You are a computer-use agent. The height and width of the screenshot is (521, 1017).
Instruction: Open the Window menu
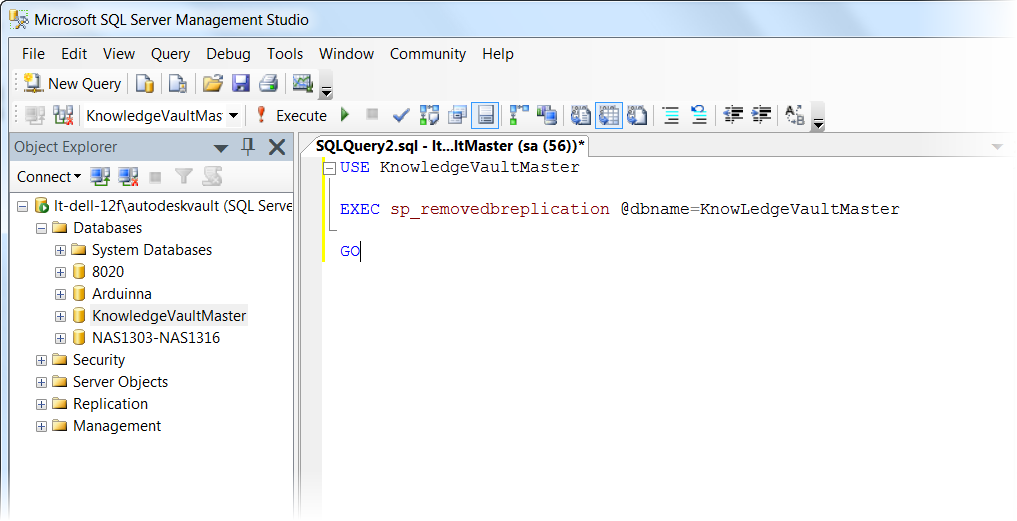click(x=346, y=54)
